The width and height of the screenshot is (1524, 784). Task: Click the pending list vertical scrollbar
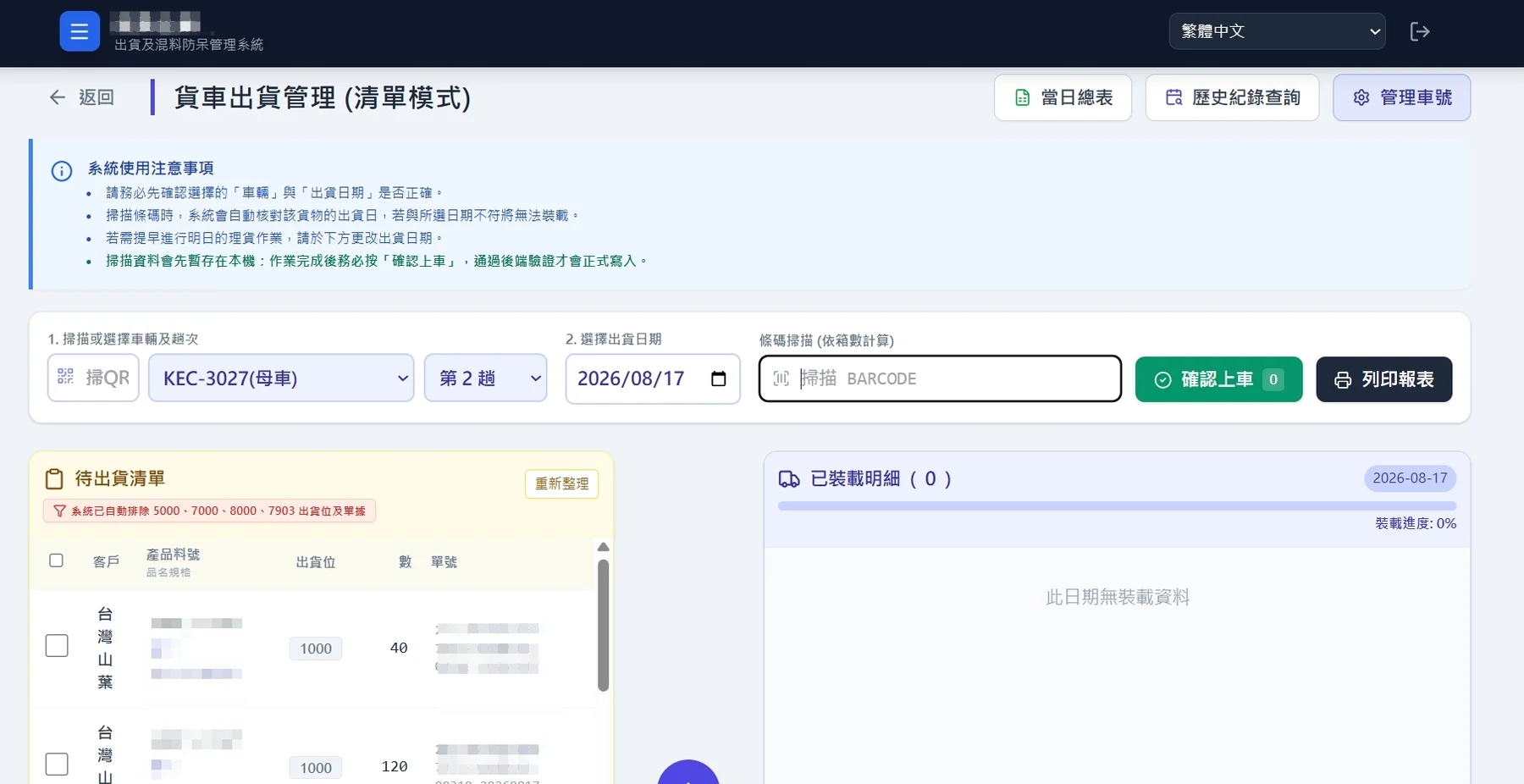tap(604, 625)
